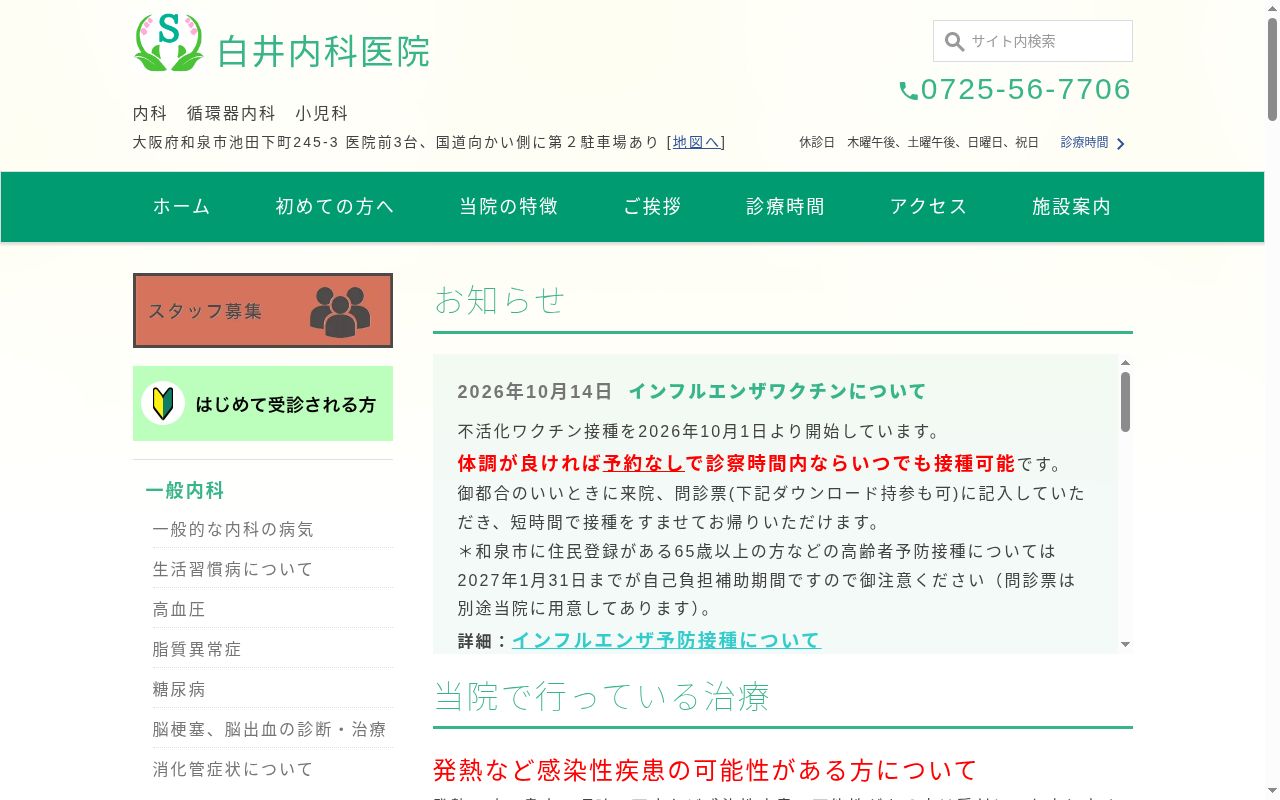Open 生活習慣病について sidebar link
Screen dimensions: 1280x800
click(233, 569)
